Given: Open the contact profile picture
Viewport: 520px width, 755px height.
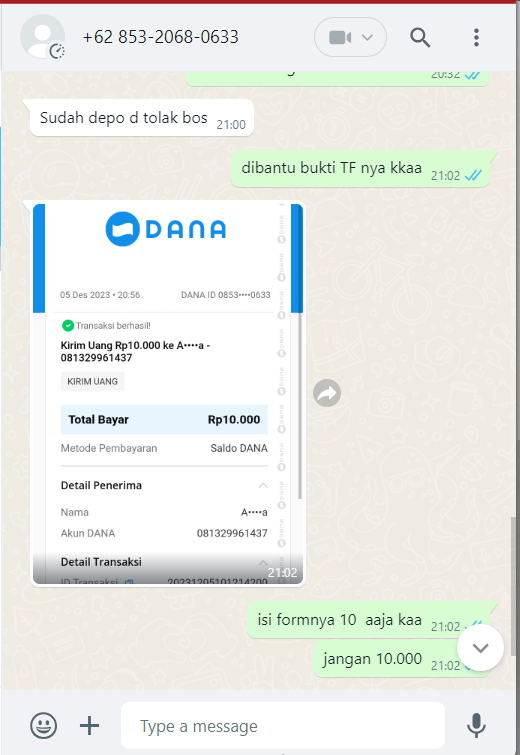Looking at the screenshot, I should point(42,37).
